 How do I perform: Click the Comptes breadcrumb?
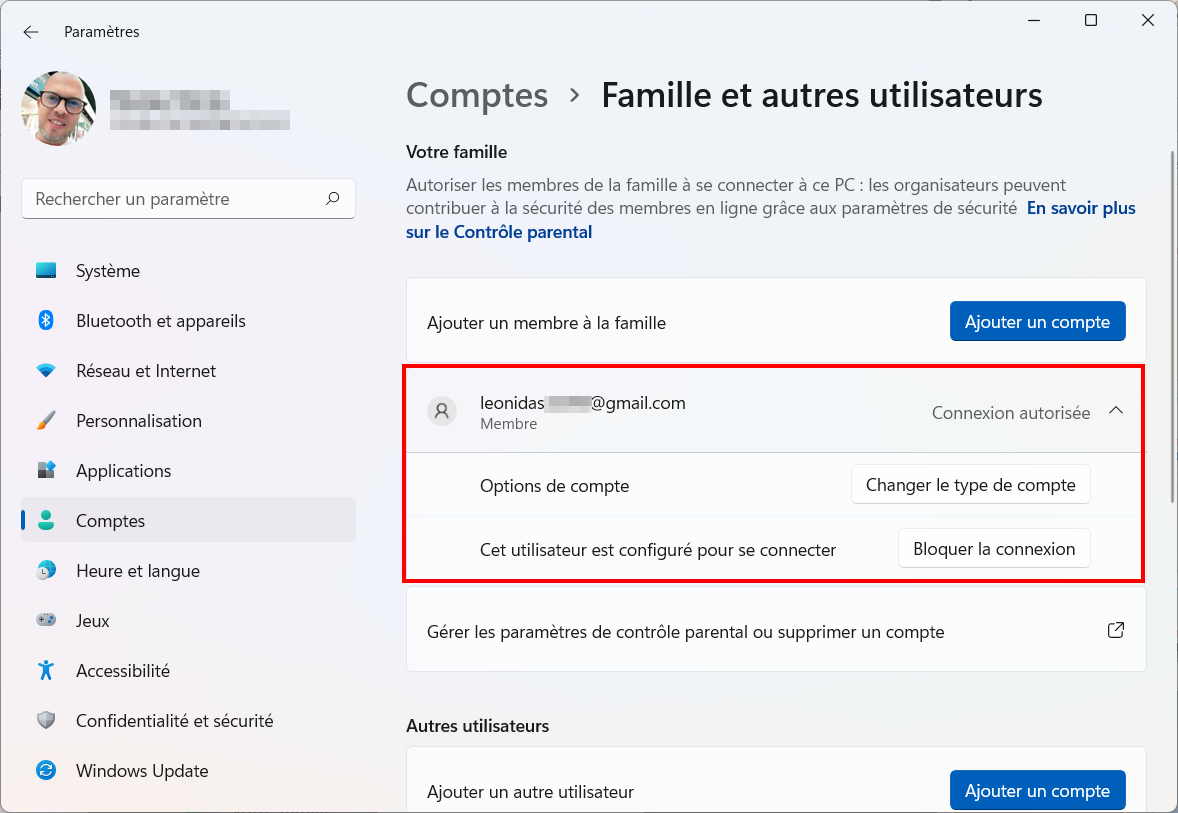477,95
